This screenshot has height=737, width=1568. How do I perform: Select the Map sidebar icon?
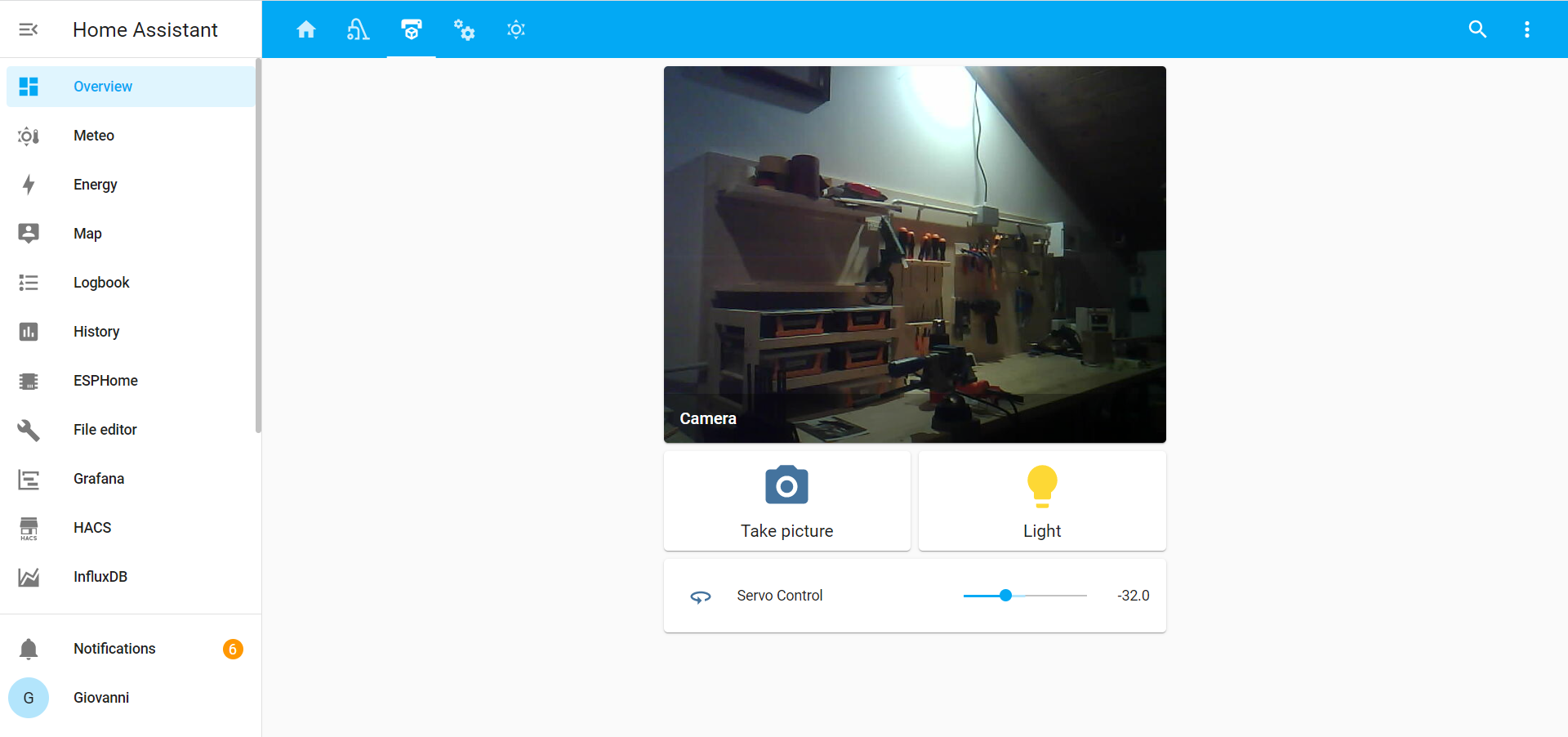point(29,234)
